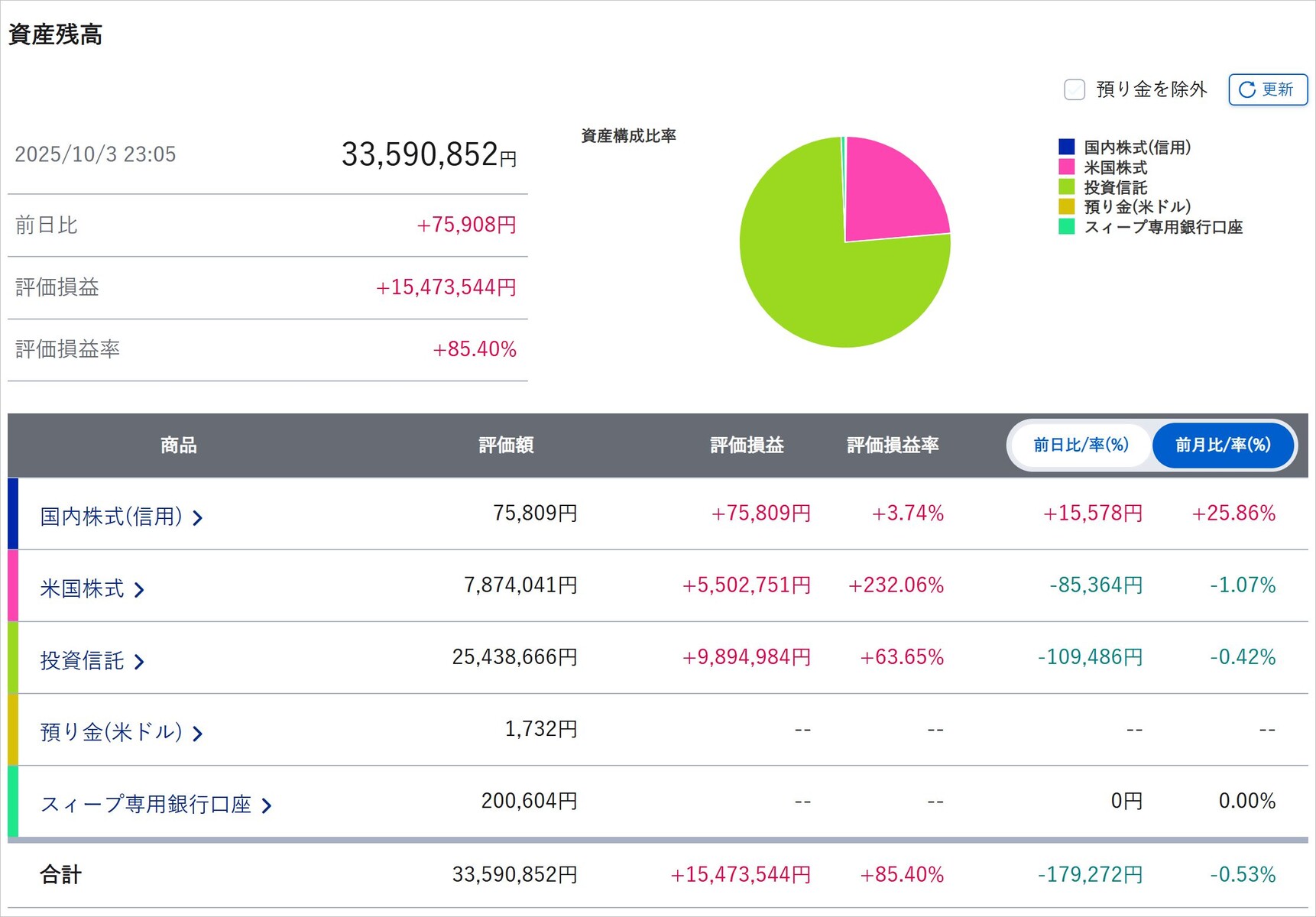Open the 投資信託 holdings link

(x=82, y=660)
